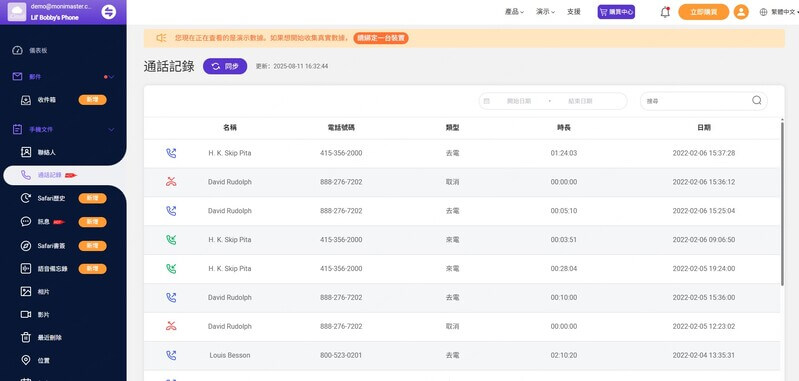Image resolution: width=799 pixels, height=381 pixels.
Task: Click the search magnifier icon
Action: point(757,100)
